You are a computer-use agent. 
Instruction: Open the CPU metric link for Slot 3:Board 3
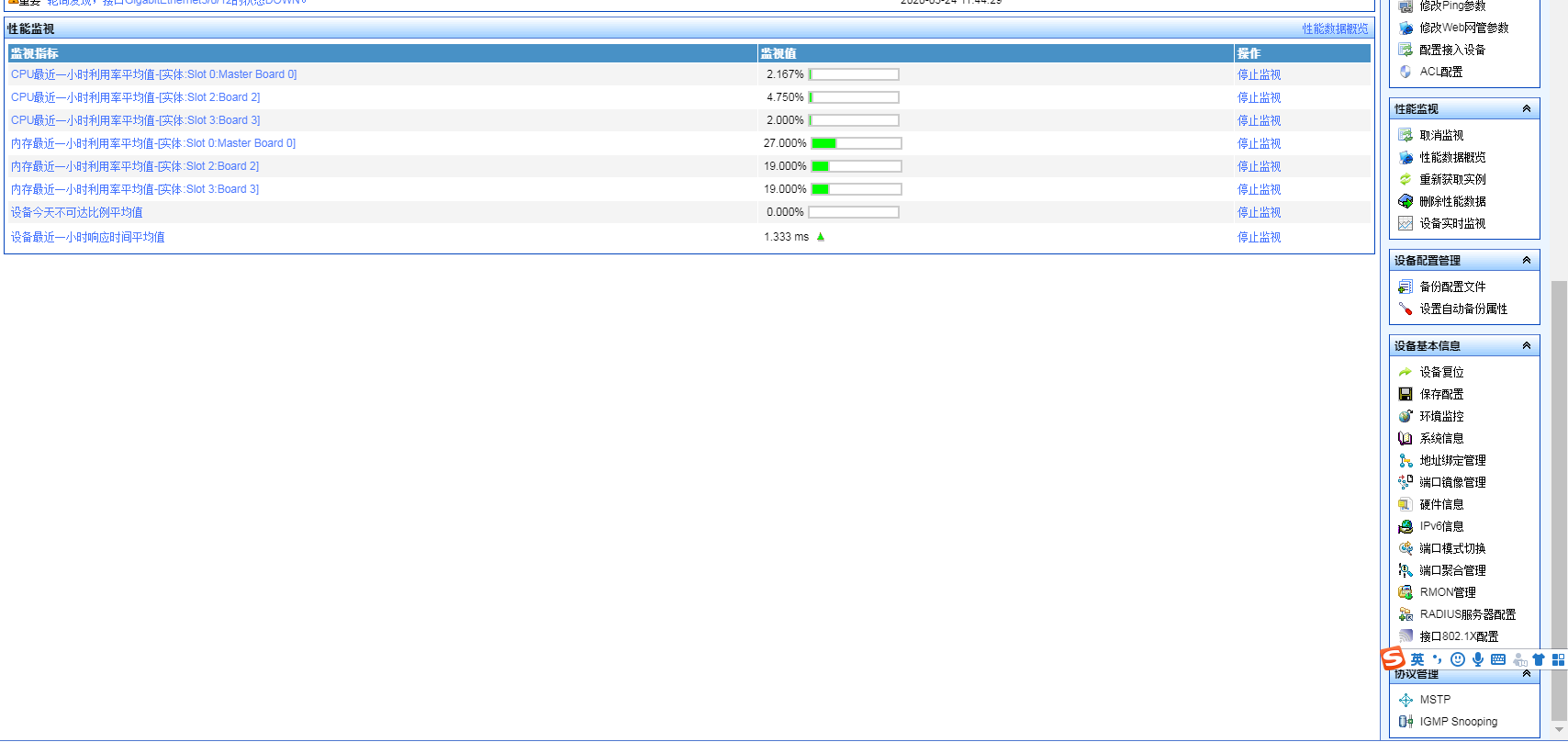pyautogui.click(x=136, y=120)
